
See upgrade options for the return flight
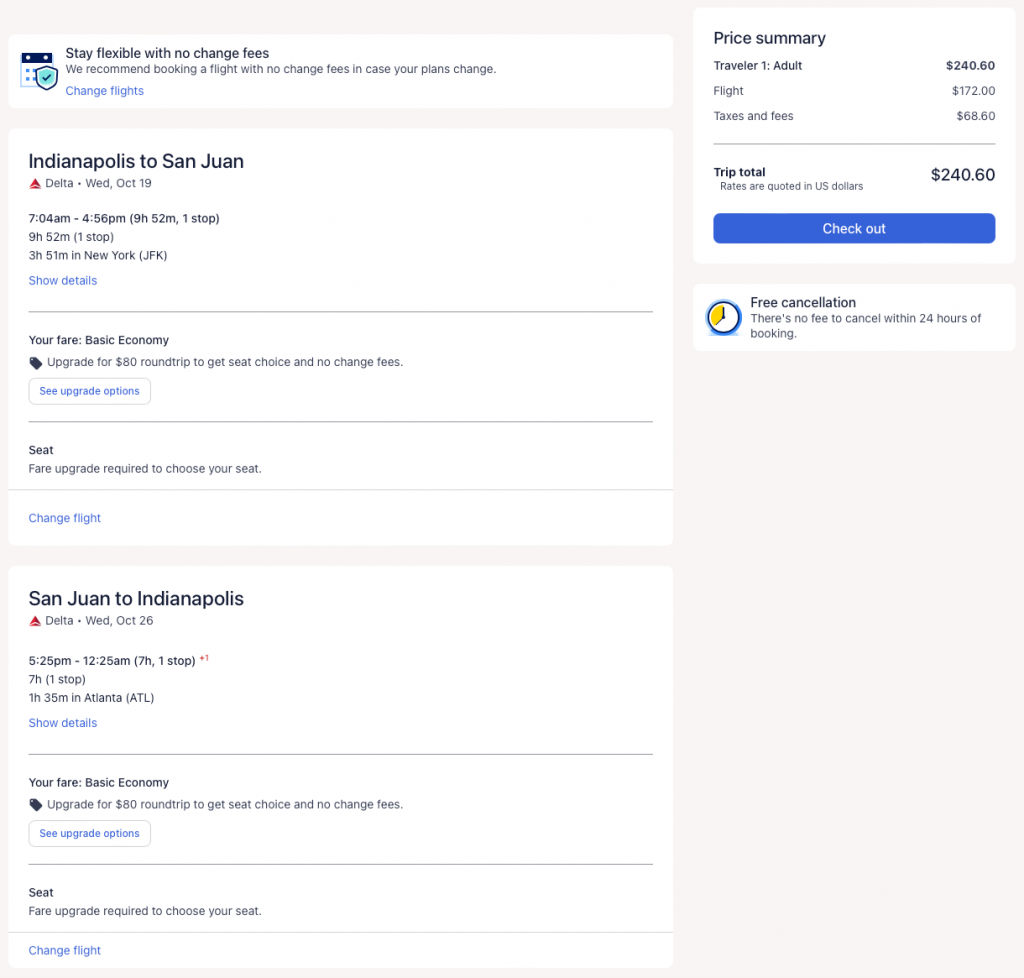click(x=90, y=833)
